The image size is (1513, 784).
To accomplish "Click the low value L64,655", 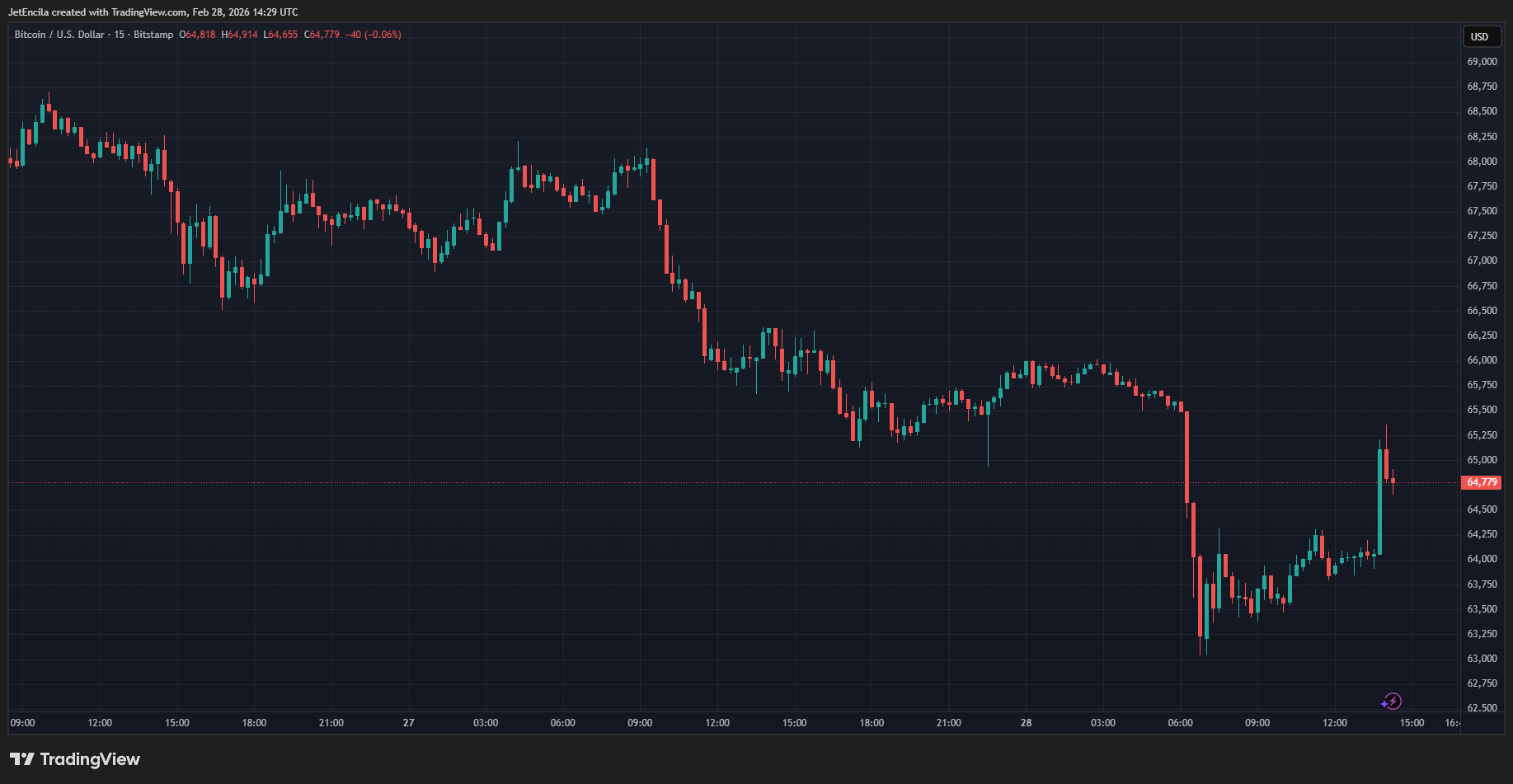I will click(280, 35).
